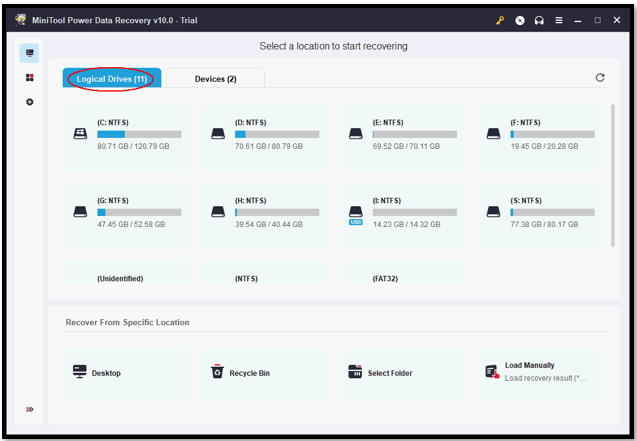The height and width of the screenshot is (441, 637).
Task: Open the bootable media disc icon
Action: pyautogui.click(x=520, y=20)
